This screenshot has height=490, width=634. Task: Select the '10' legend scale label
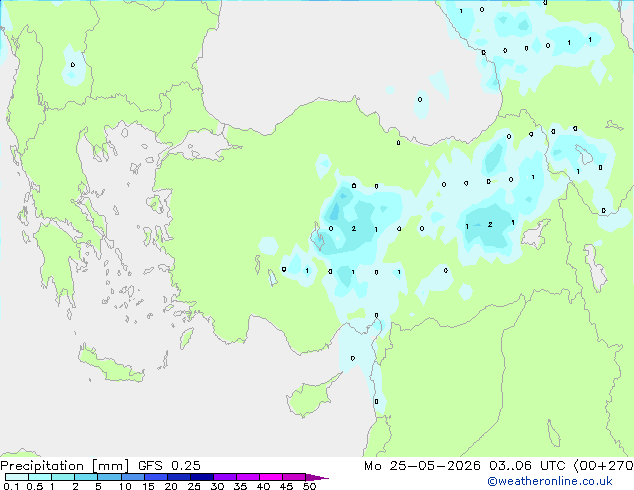click(125, 486)
